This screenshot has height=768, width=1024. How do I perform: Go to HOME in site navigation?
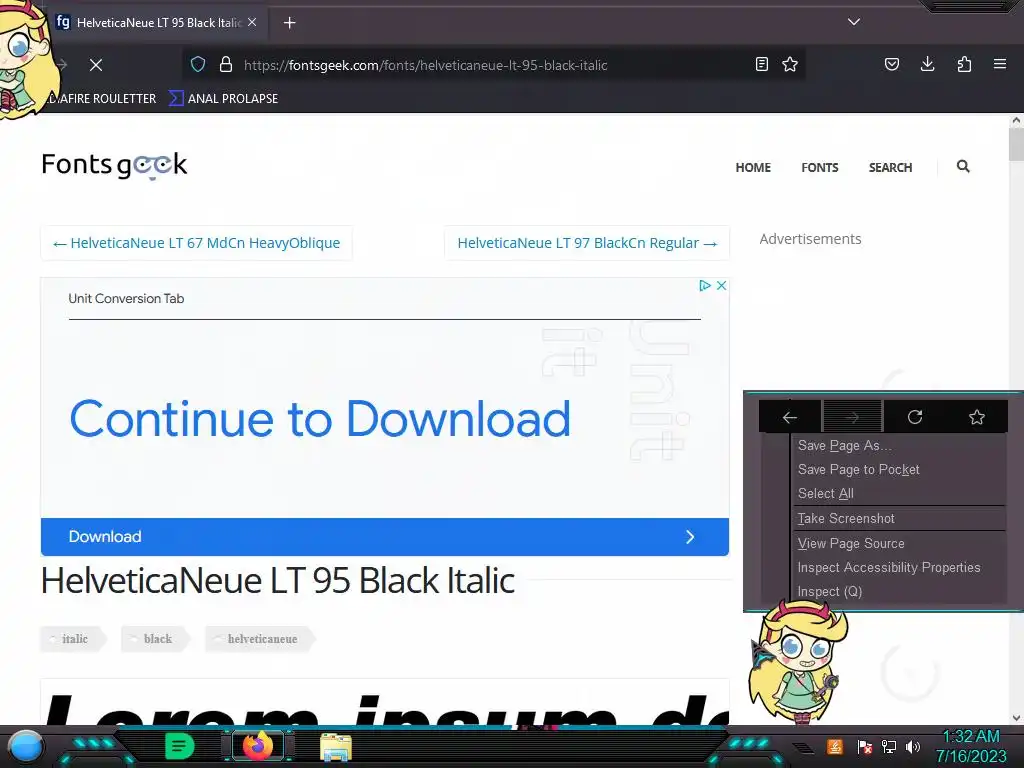(x=753, y=167)
